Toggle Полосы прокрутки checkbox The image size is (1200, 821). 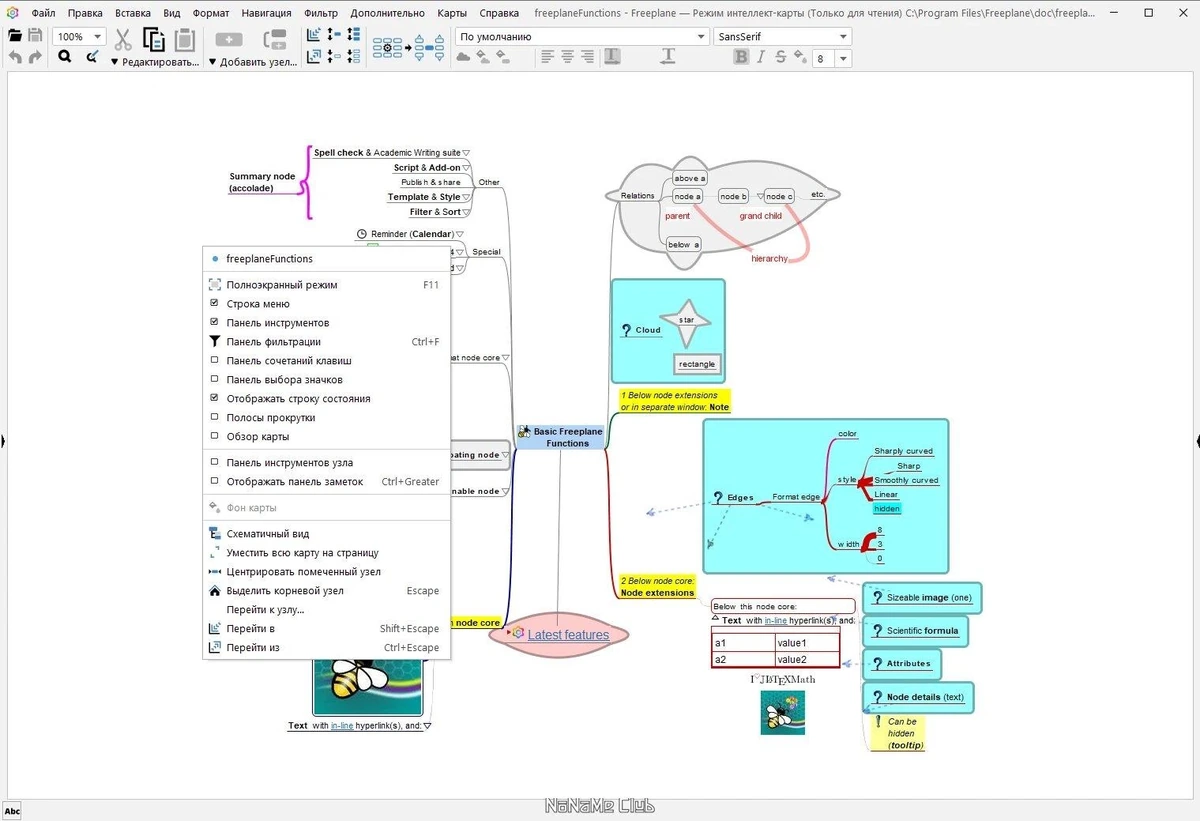214,418
